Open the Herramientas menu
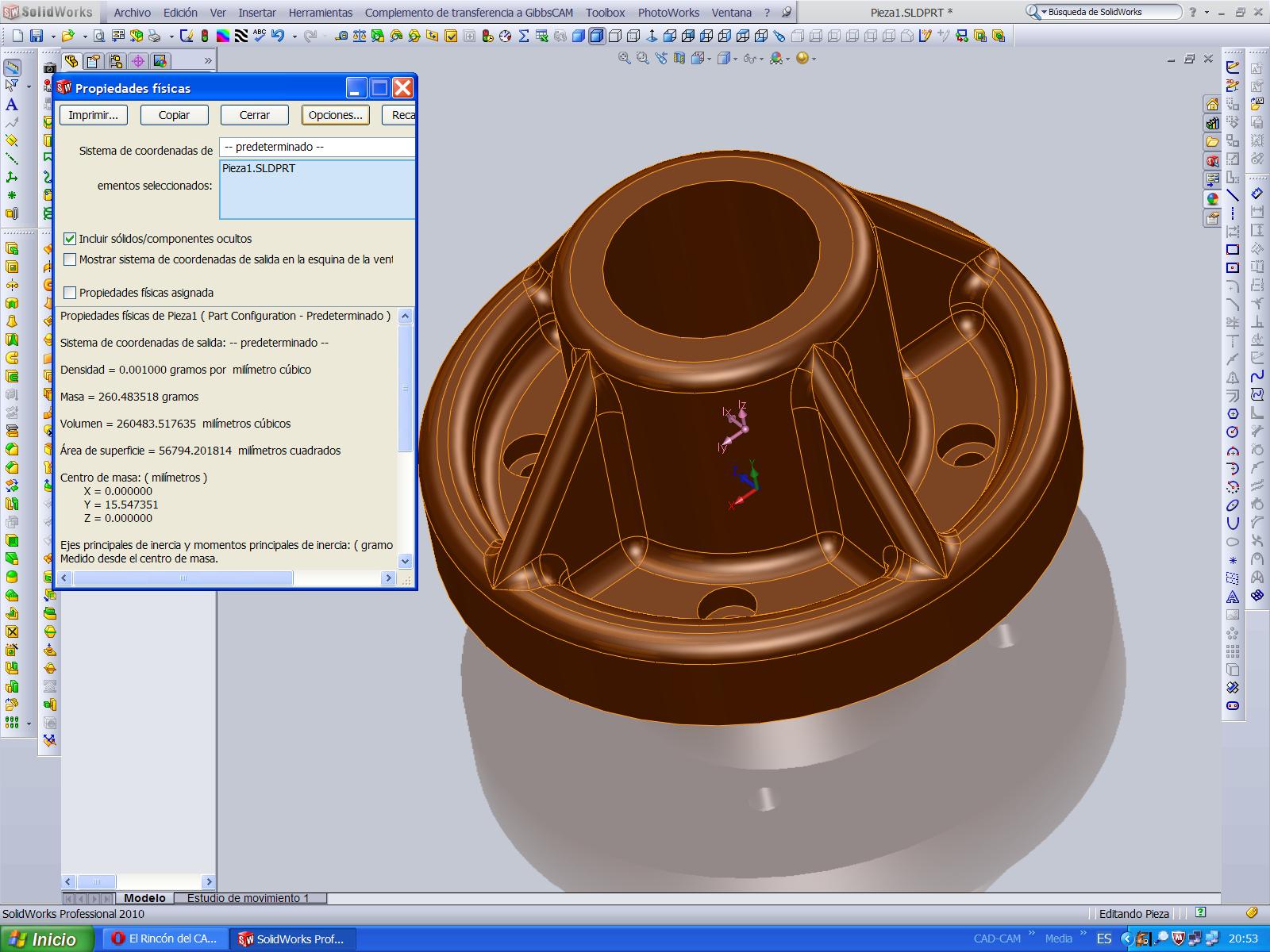 (x=321, y=13)
